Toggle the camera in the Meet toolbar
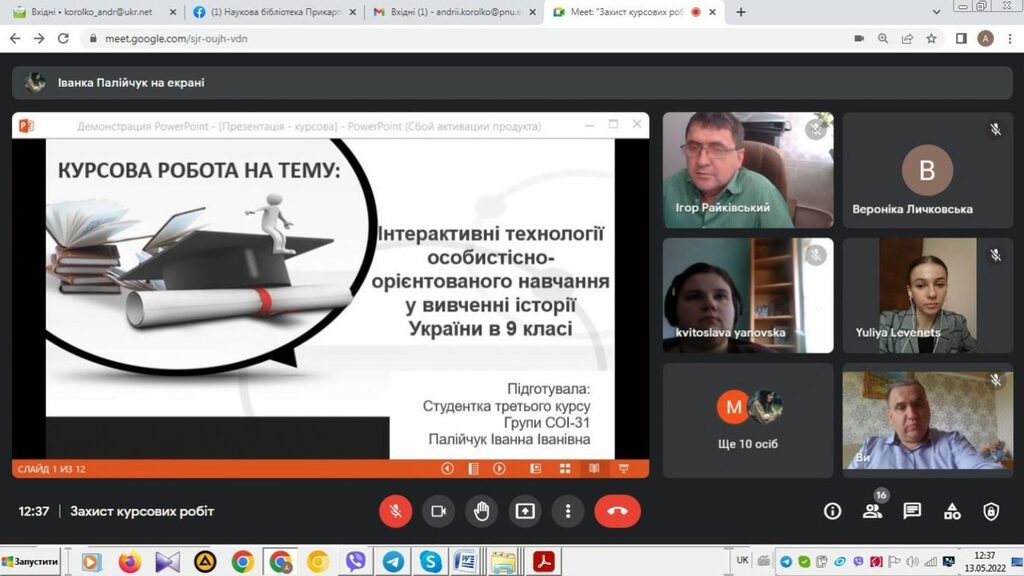This screenshot has height=576, width=1024. (x=438, y=511)
